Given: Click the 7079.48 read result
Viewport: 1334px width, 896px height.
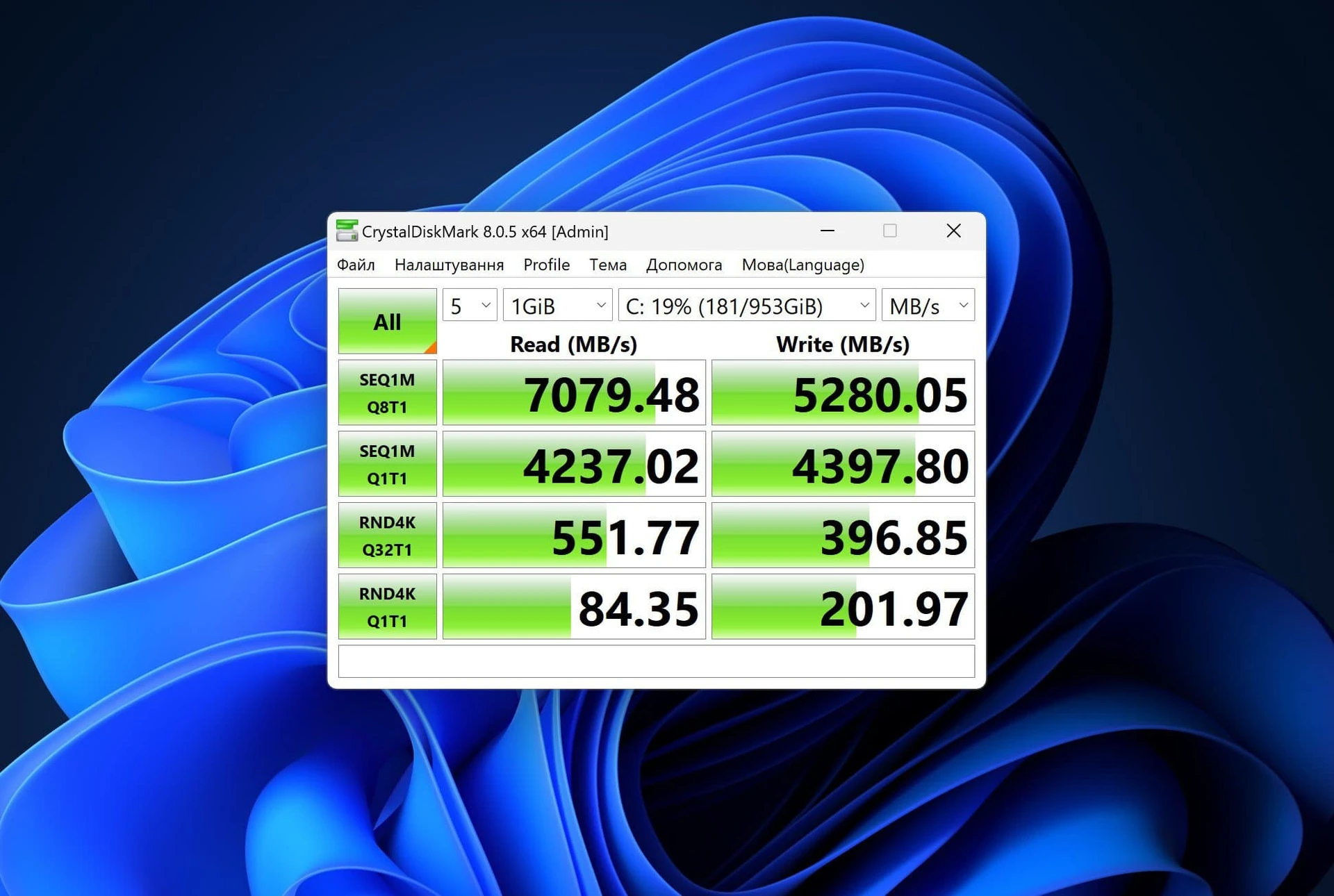Looking at the screenshot, I should click(574, 392).
